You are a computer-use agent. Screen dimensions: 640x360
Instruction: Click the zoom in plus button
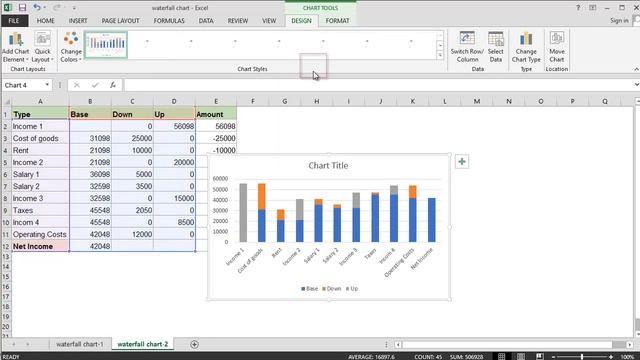611,357
